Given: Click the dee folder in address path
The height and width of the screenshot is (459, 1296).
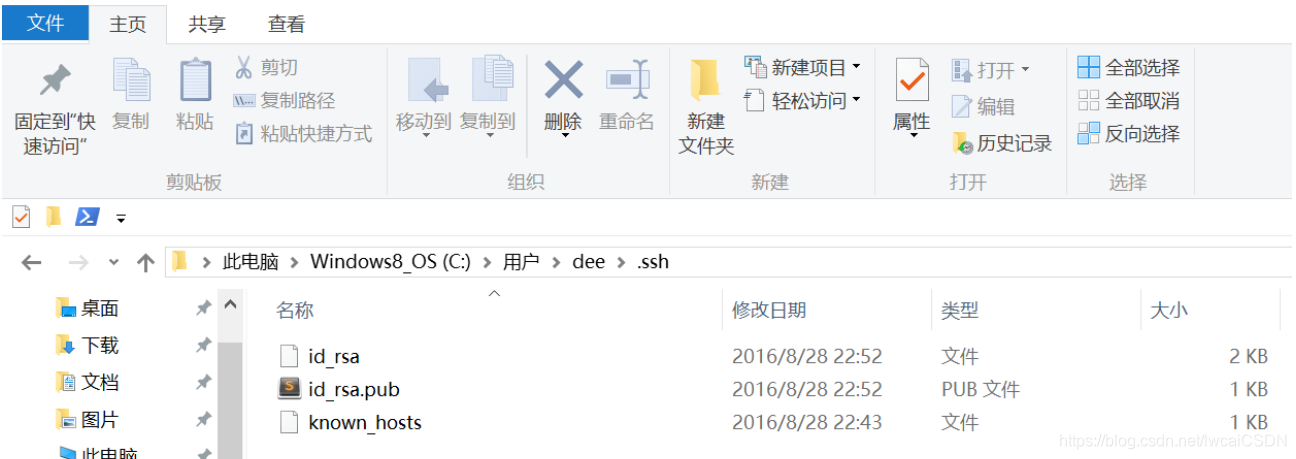Looking at the screenshot, I should coord(588,262).
